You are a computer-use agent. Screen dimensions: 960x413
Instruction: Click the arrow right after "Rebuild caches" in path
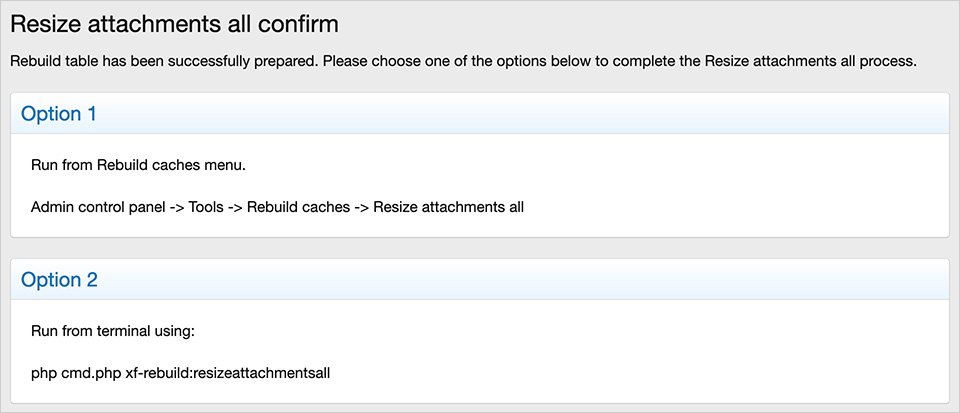tap(361, 207)
